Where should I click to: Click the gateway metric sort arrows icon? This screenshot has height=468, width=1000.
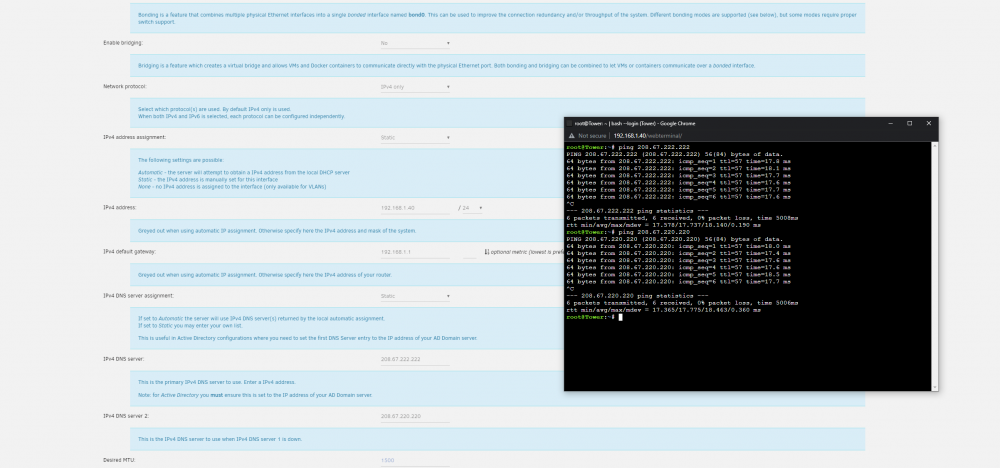click(x=487, y=252)
